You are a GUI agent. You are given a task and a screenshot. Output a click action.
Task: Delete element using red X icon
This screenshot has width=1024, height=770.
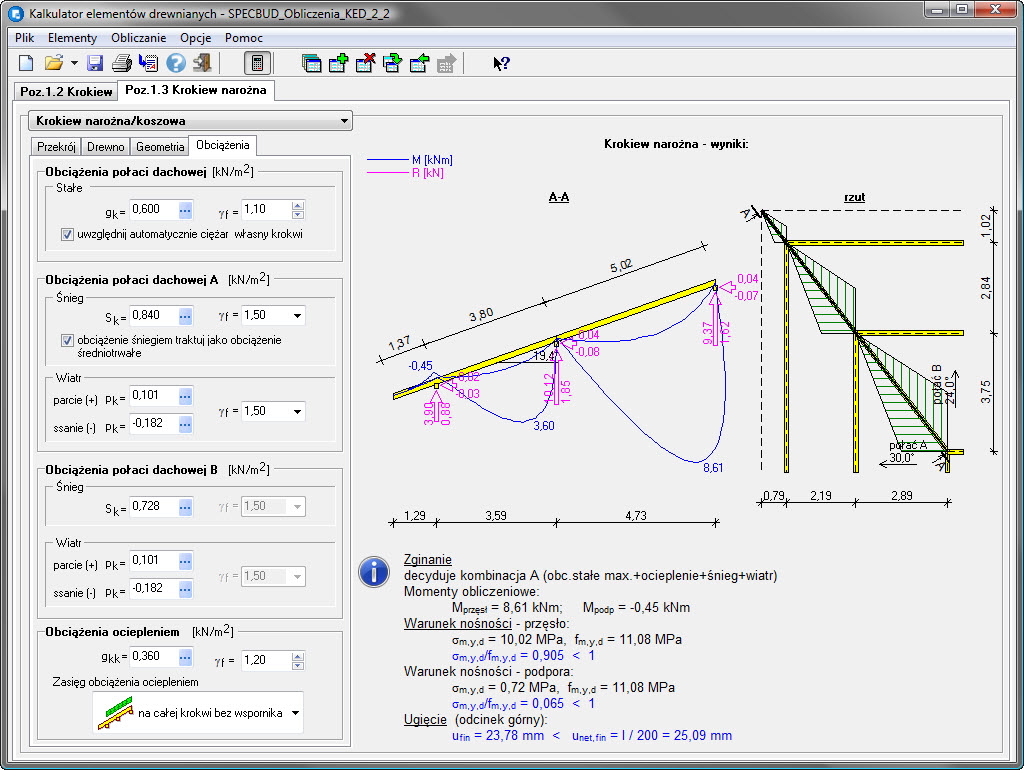(365, 63)
